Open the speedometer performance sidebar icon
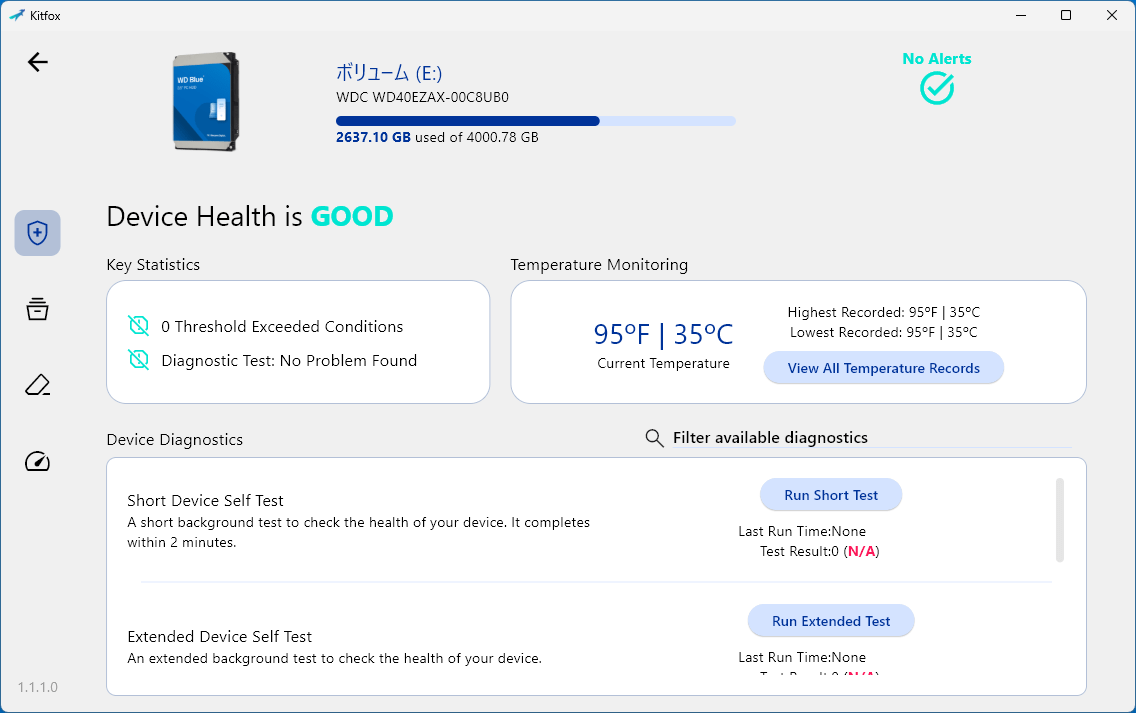 pyautogui.click(x=38, y=462)
